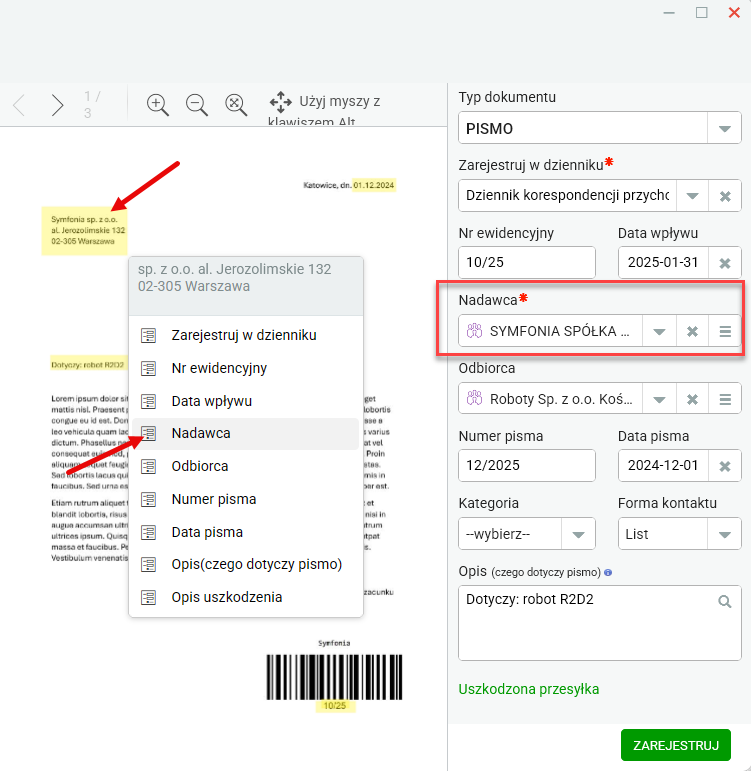Click the icon beside Numer pisma menu entry
This screenshot has height=771, width=751.
click(149, 500)
